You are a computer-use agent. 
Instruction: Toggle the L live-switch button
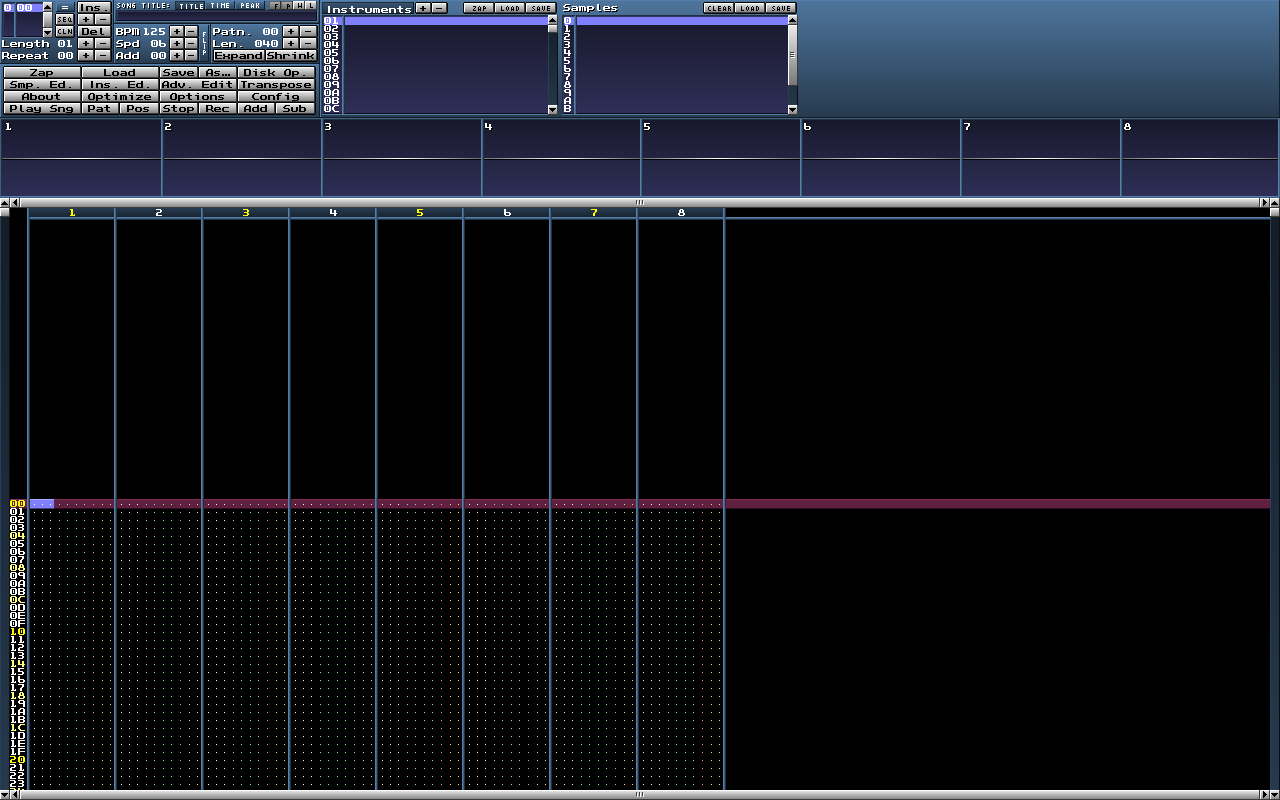coord(311,6)
